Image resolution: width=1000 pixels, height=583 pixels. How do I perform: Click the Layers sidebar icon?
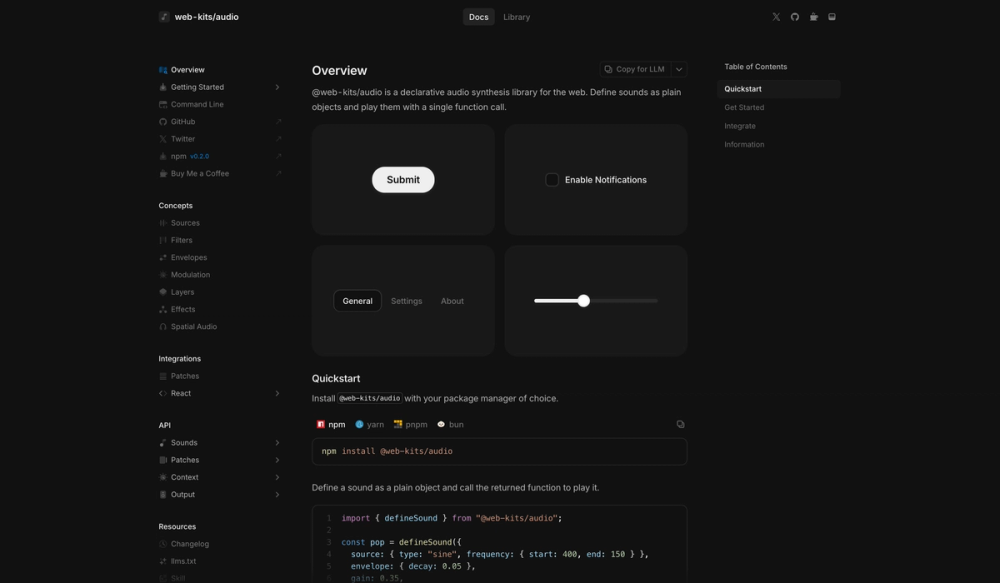[x=163, y=292]
